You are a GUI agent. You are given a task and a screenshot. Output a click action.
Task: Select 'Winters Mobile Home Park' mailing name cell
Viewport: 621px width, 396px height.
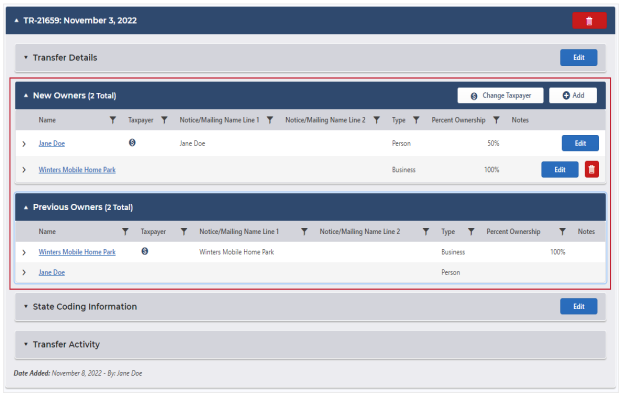tap(236, 252)
